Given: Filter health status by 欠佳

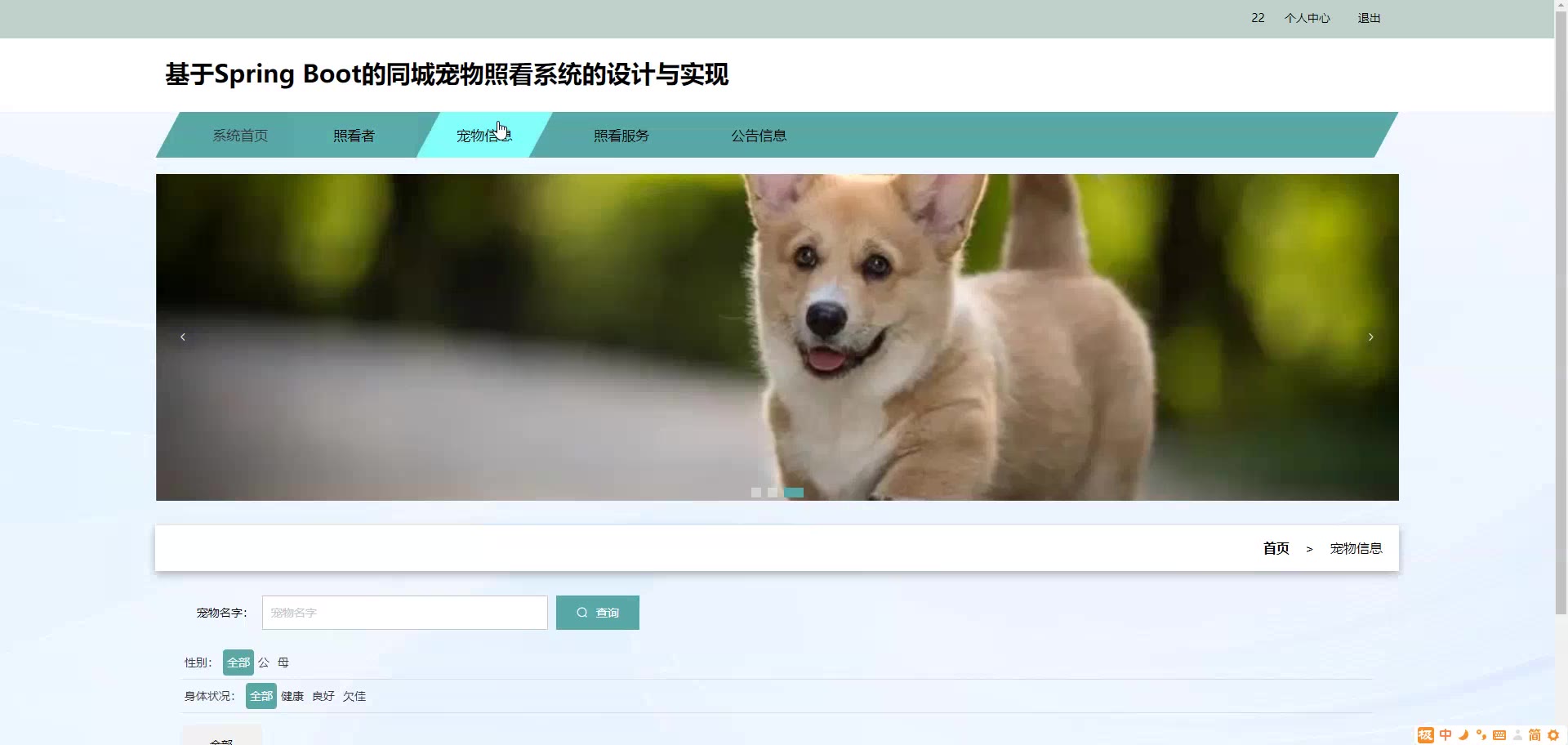Looking at the screenshot, I should click(354, 696).
